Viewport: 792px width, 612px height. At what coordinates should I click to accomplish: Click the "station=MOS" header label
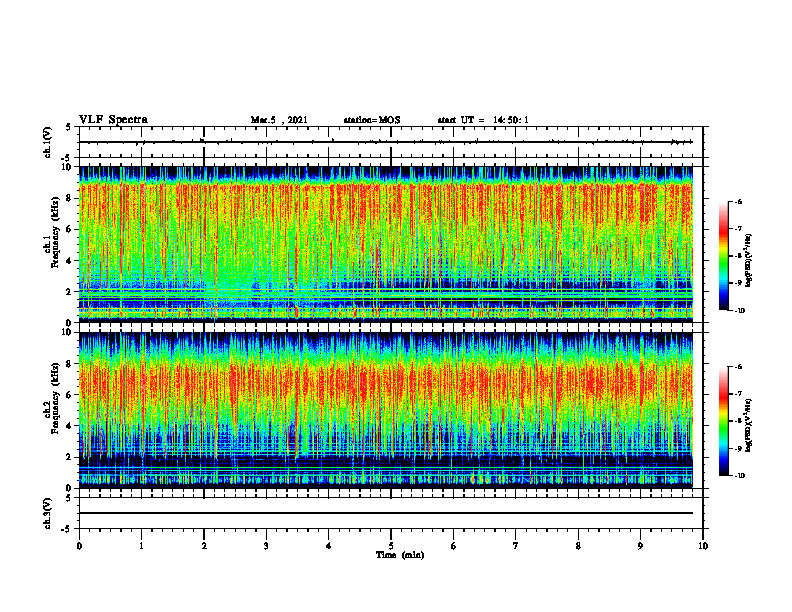372,120
